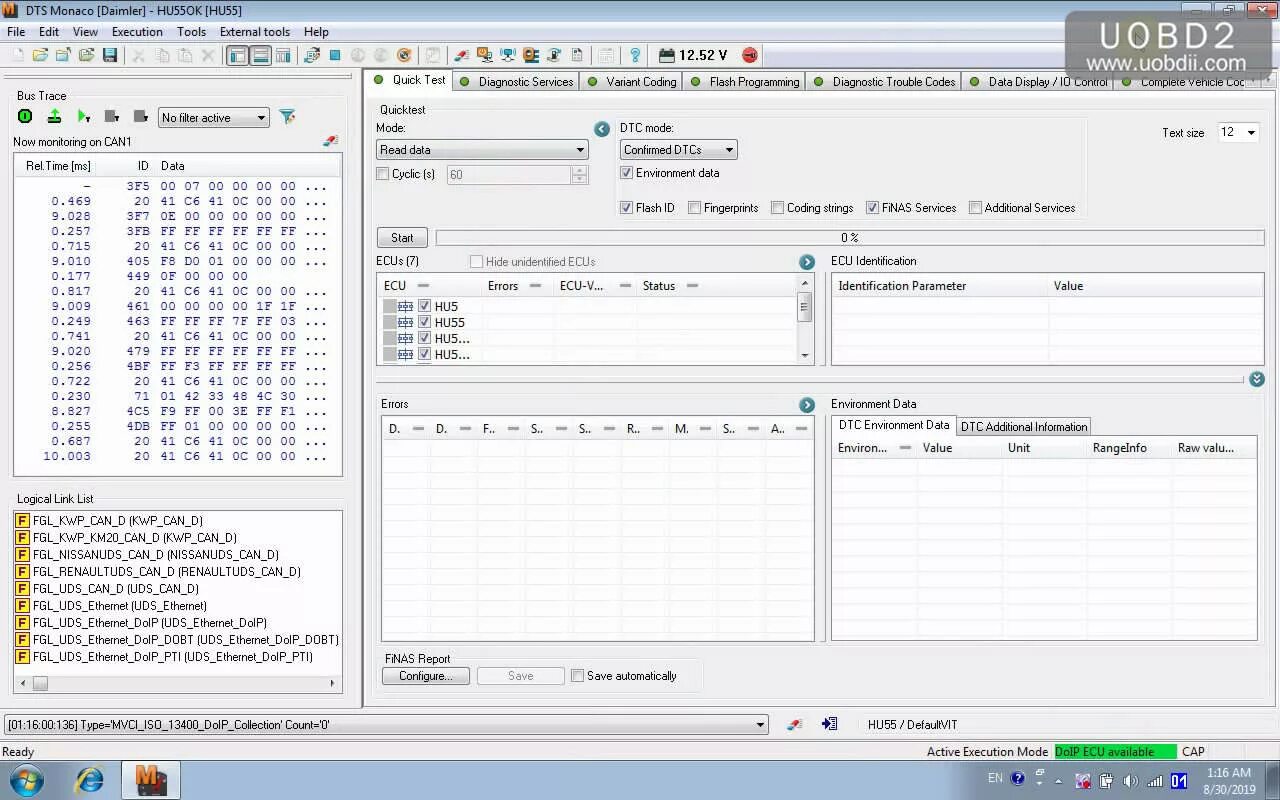
Task: Click the quick test progress bar at 0 %
Action: coord(850,238)
